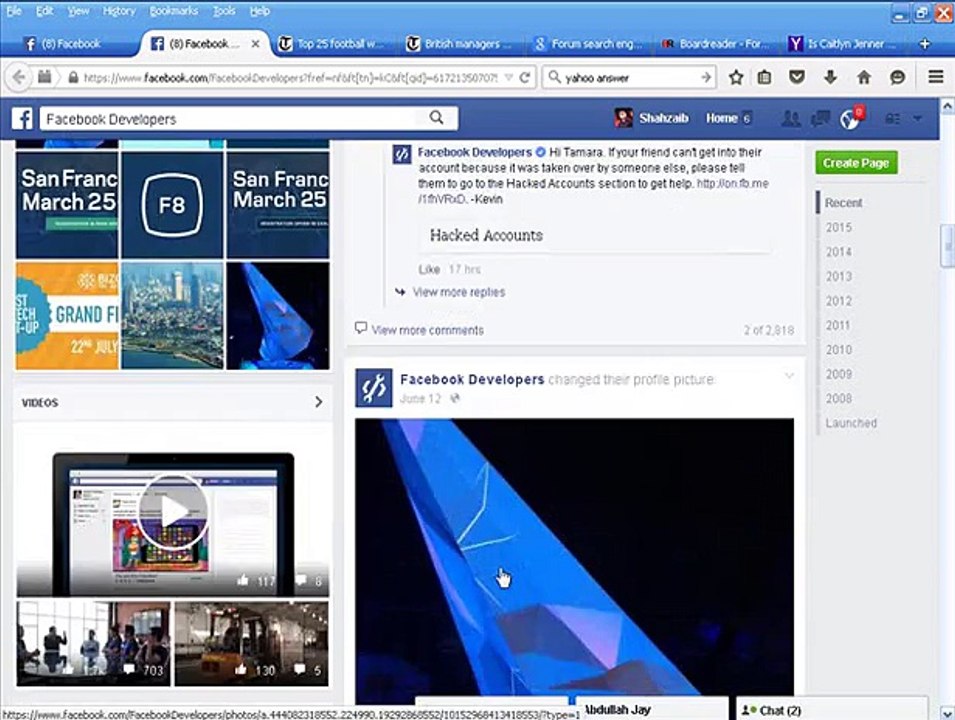Image resolution: width=955 pixels, height=720 pixels.
Task: Click the chat bubble toolbar icon
Action: click(x=897, y=77)
